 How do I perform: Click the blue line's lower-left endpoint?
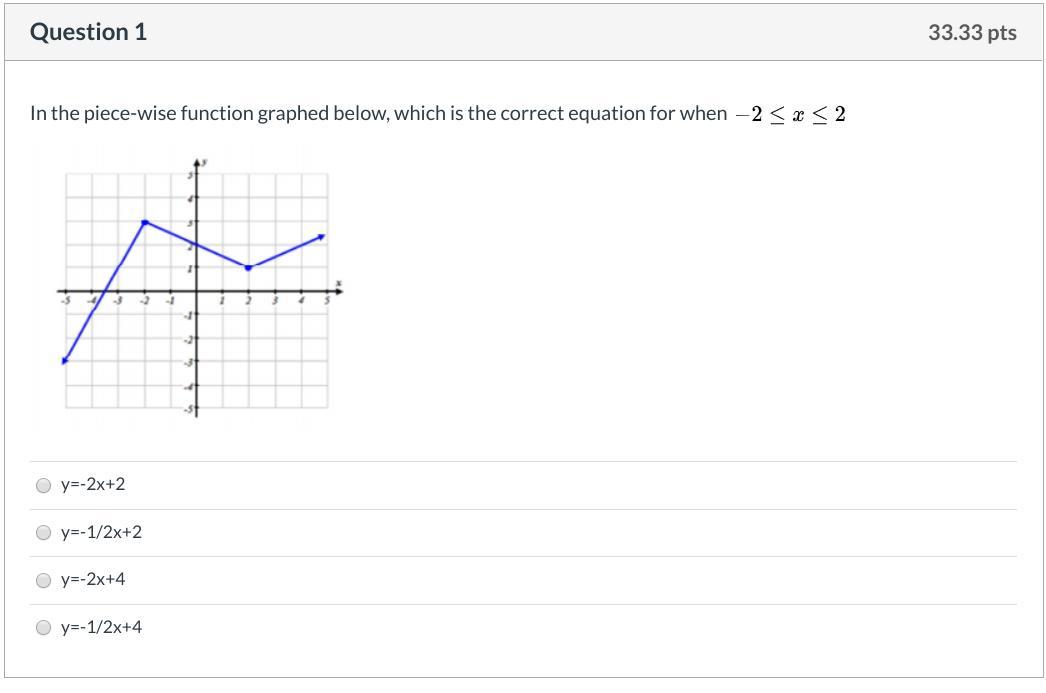65,360
